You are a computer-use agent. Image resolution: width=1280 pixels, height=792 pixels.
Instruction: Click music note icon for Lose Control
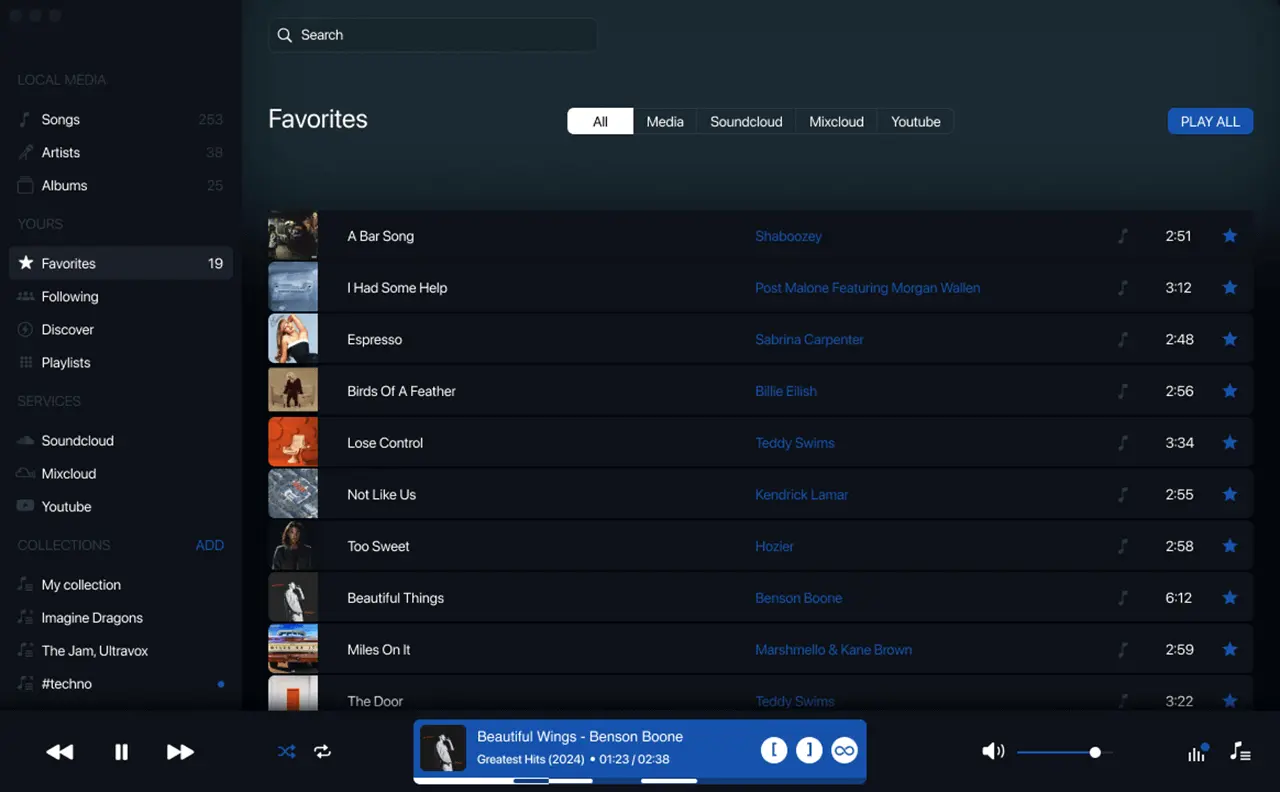click(x=1122, y=443)
